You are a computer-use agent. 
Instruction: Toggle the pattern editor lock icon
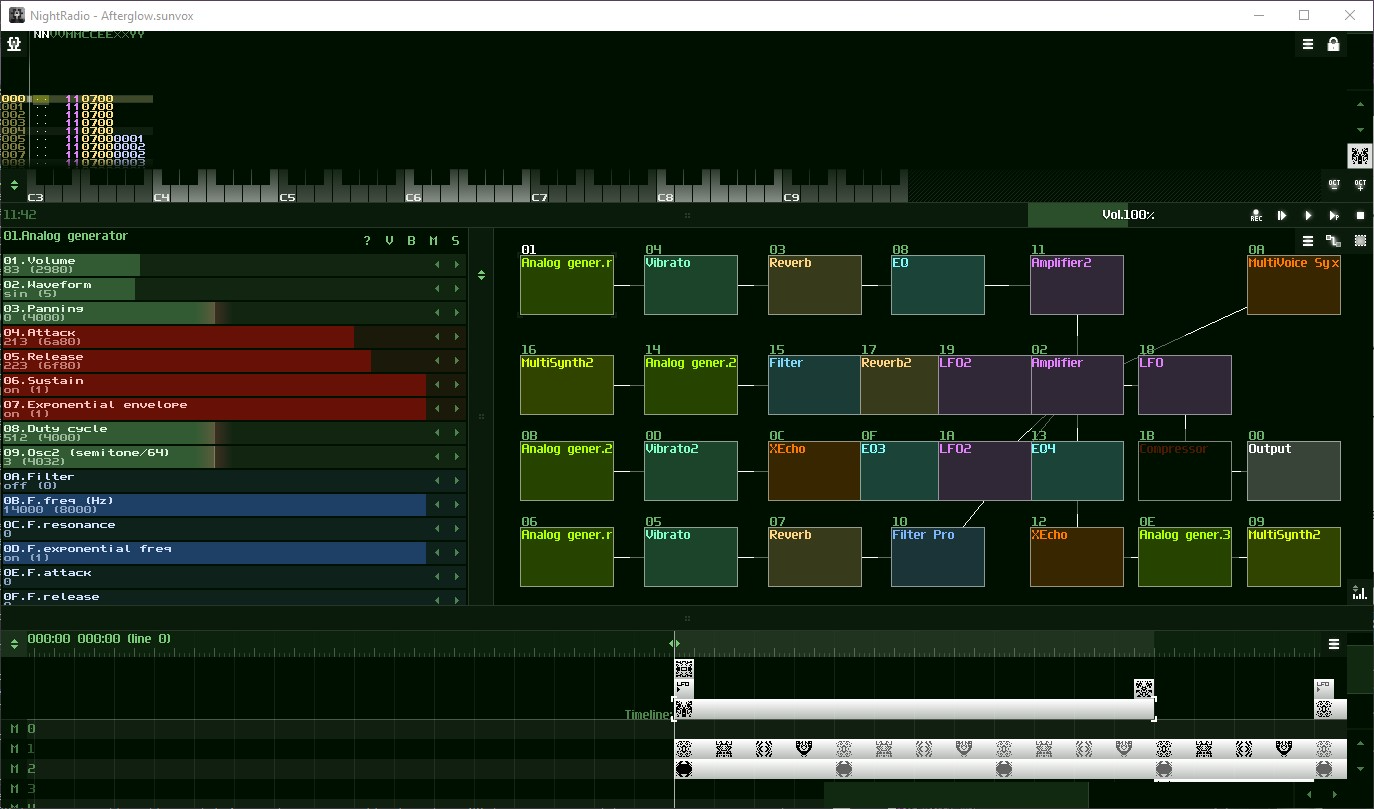tap(1333, 44)
